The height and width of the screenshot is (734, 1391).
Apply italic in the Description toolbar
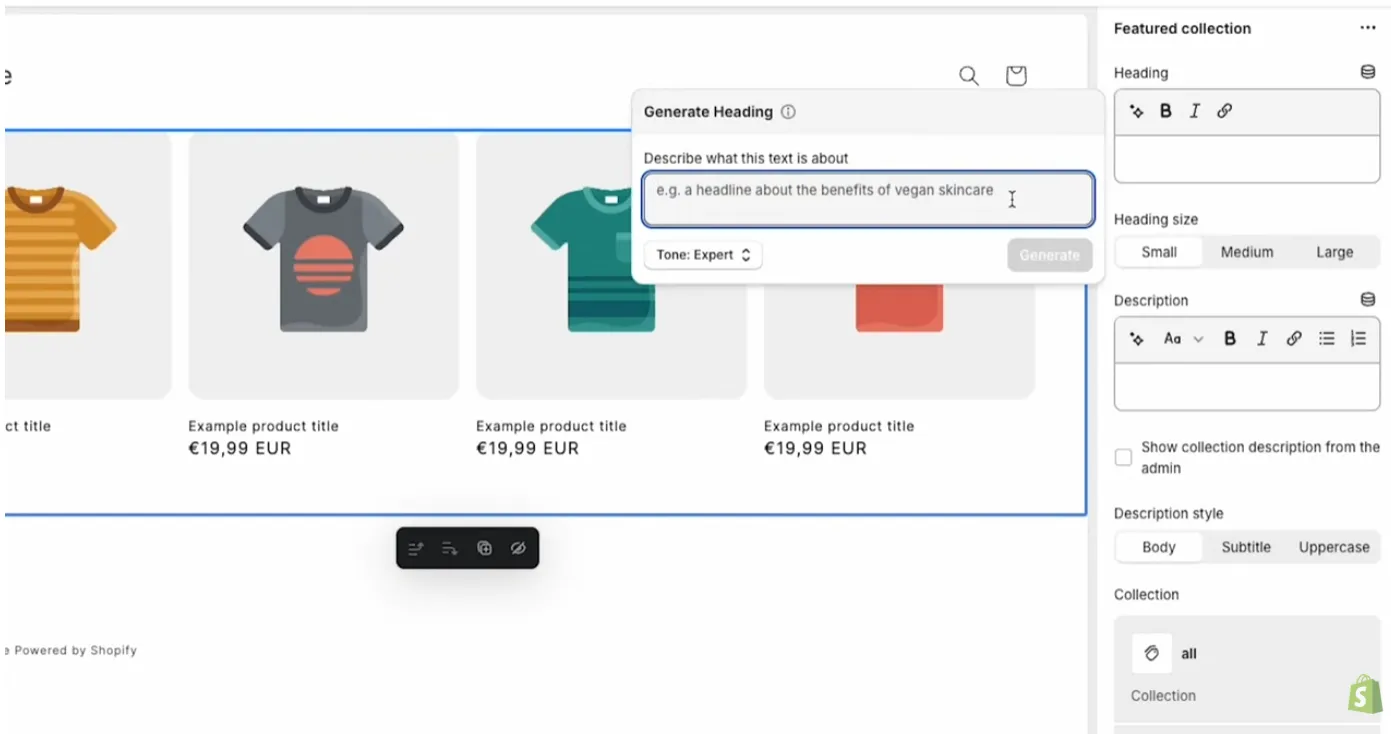click(1262, 339)
